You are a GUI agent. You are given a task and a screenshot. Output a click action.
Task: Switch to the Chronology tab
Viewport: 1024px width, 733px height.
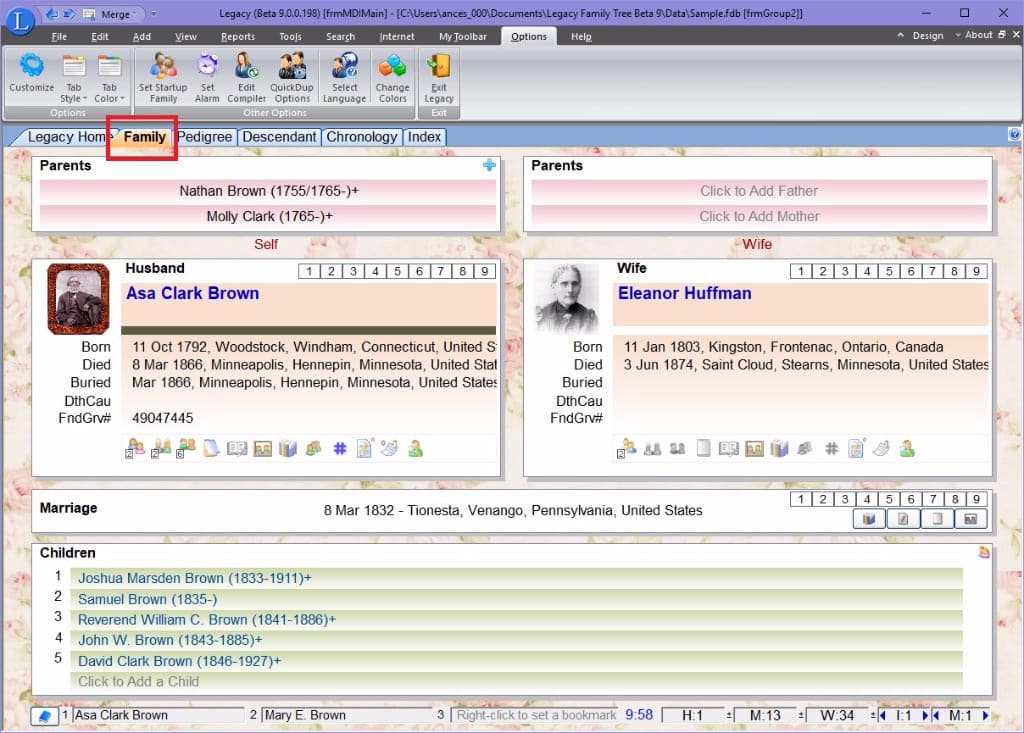pyautogui.click(x=362, y=137)
